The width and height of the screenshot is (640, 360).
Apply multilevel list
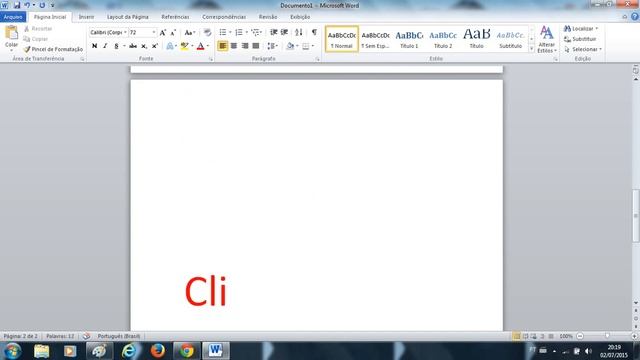pyautogui.click(x=256, y=32)
